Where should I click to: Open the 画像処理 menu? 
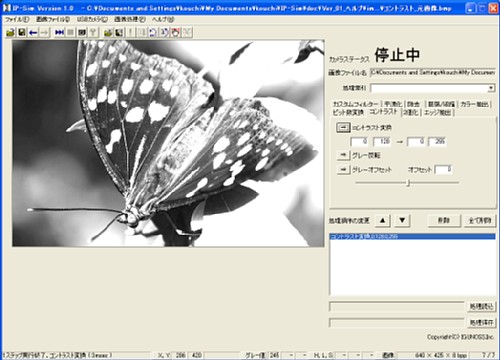(x=130, y=19)
